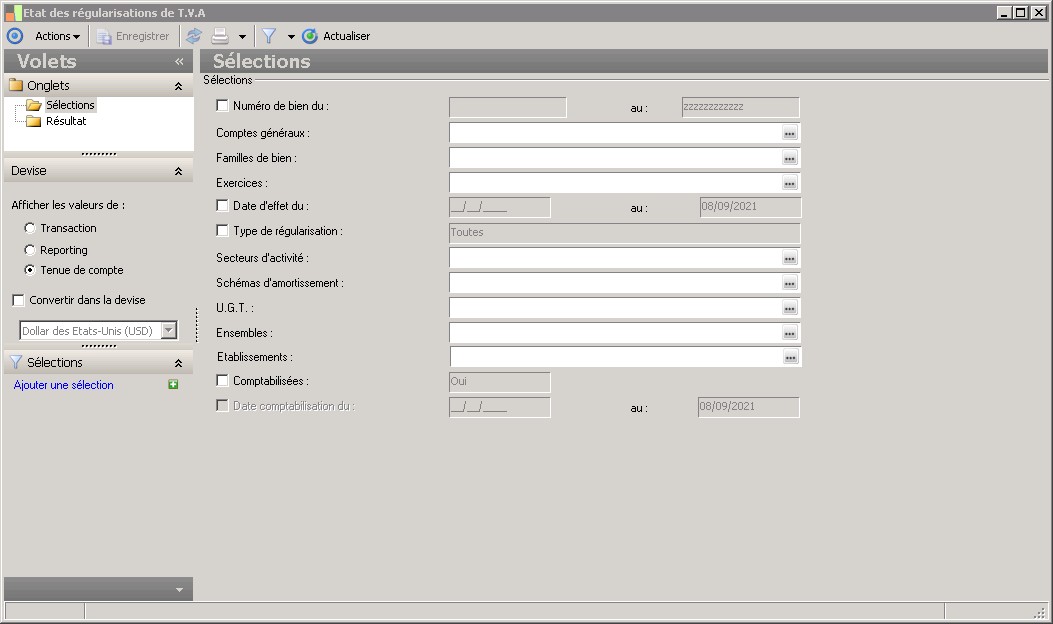
Task: Select the Reporting radio button
Action: tap(30, 250)
